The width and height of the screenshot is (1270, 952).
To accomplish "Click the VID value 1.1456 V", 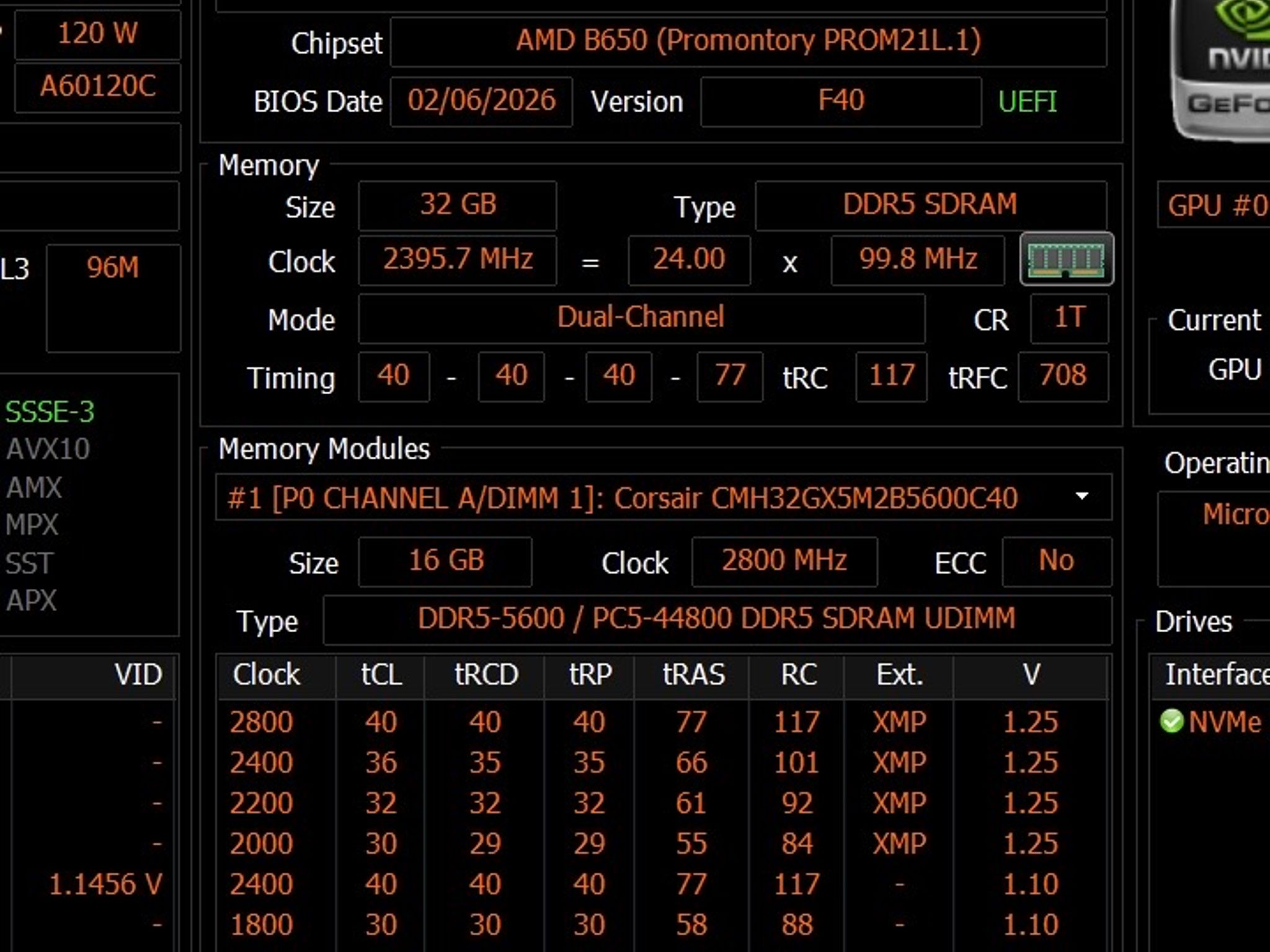I will pyautogui.click(x=105, y=884).
